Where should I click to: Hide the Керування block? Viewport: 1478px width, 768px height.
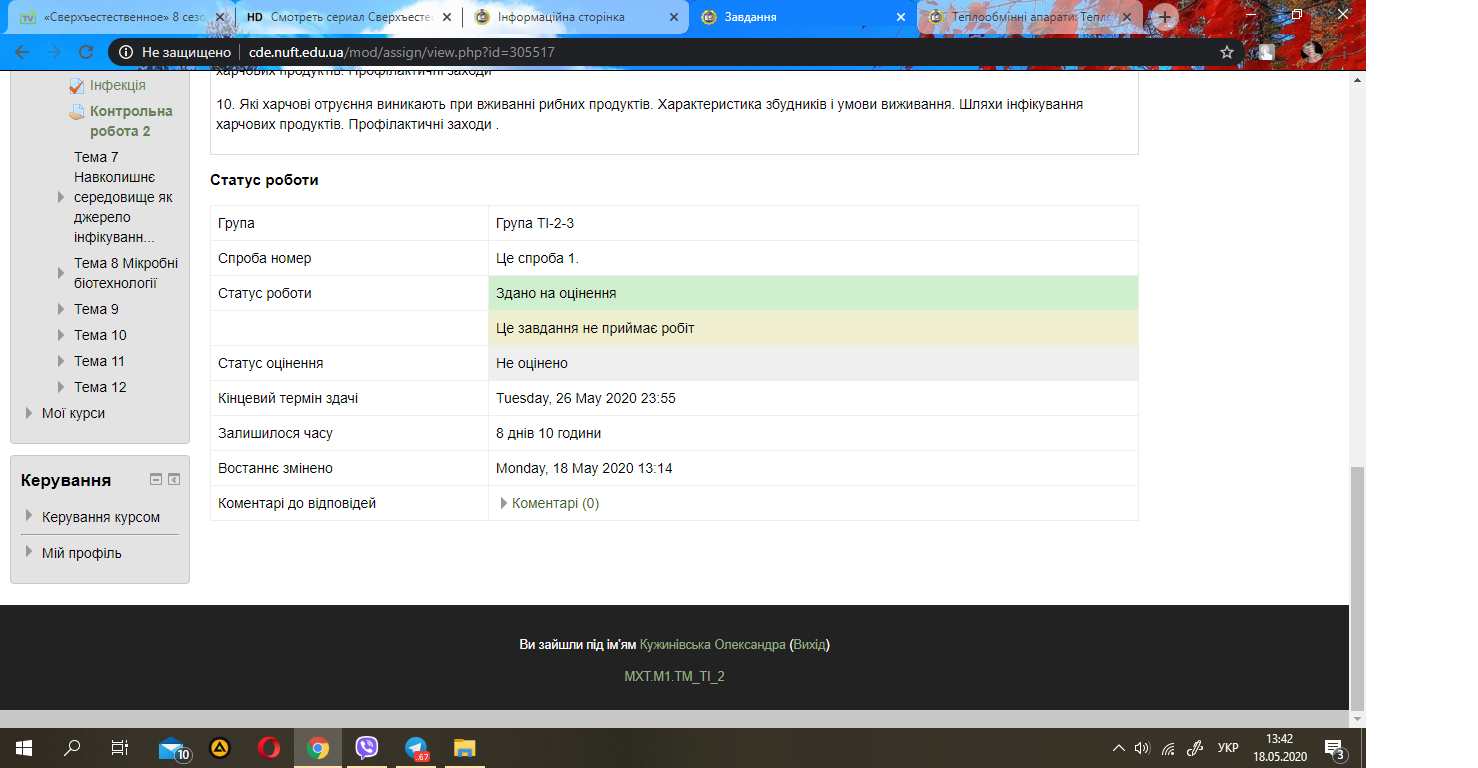coord(156,480)
